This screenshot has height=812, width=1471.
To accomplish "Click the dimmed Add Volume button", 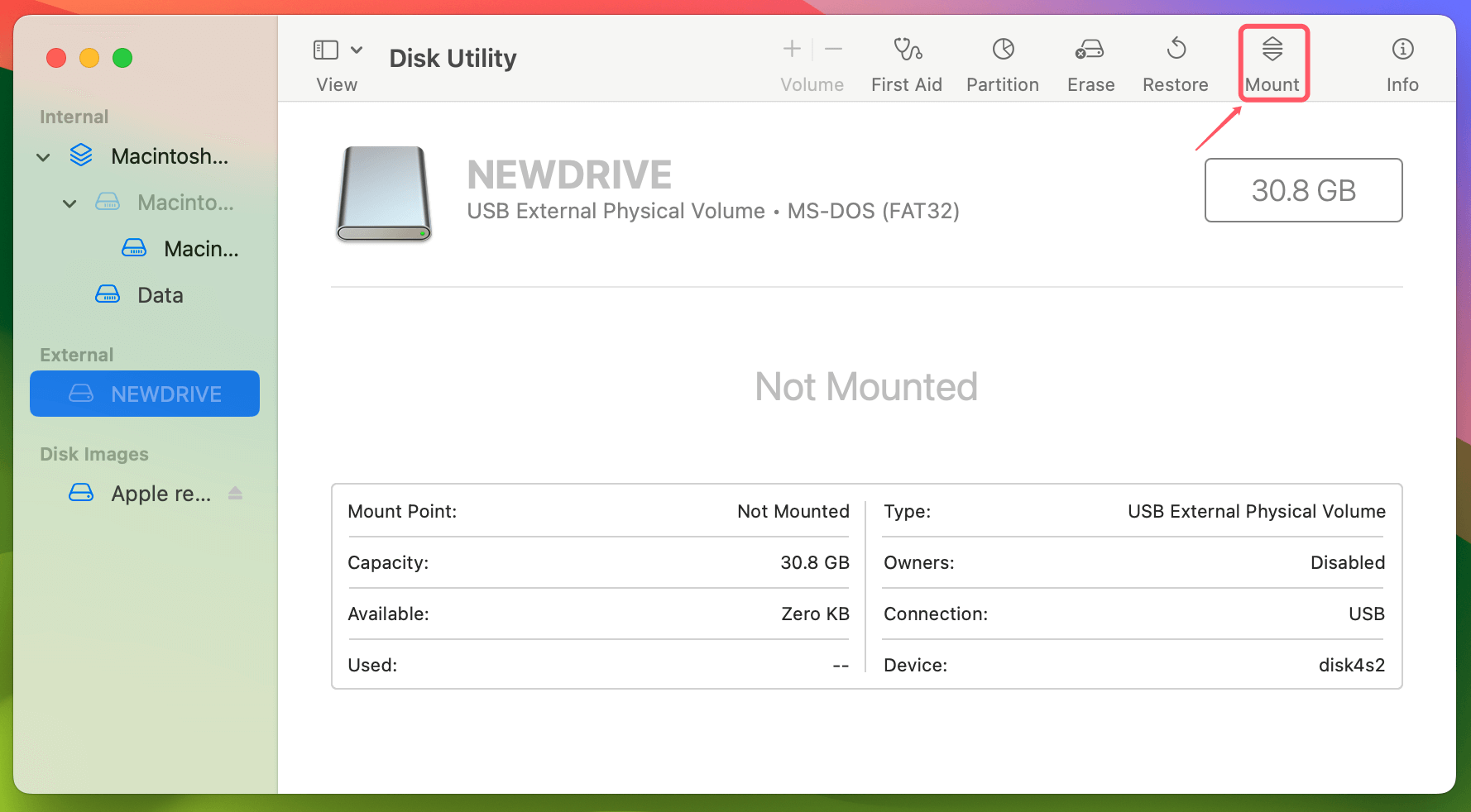I will tap(791, 49).
